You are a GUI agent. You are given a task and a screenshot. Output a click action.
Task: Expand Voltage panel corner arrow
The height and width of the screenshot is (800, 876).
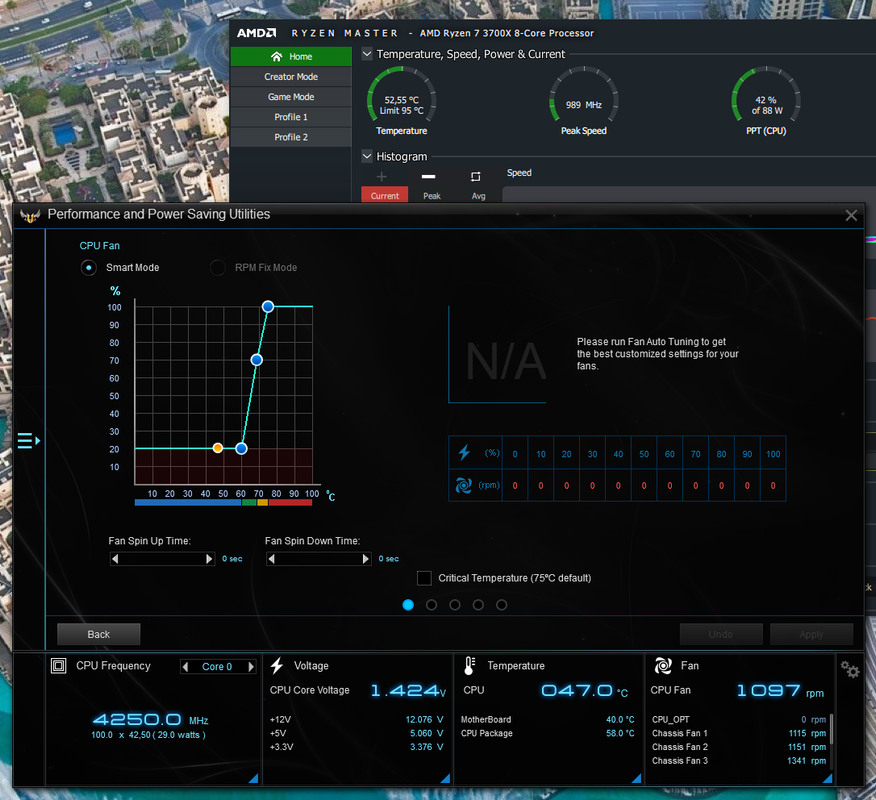tap(445, 778)
